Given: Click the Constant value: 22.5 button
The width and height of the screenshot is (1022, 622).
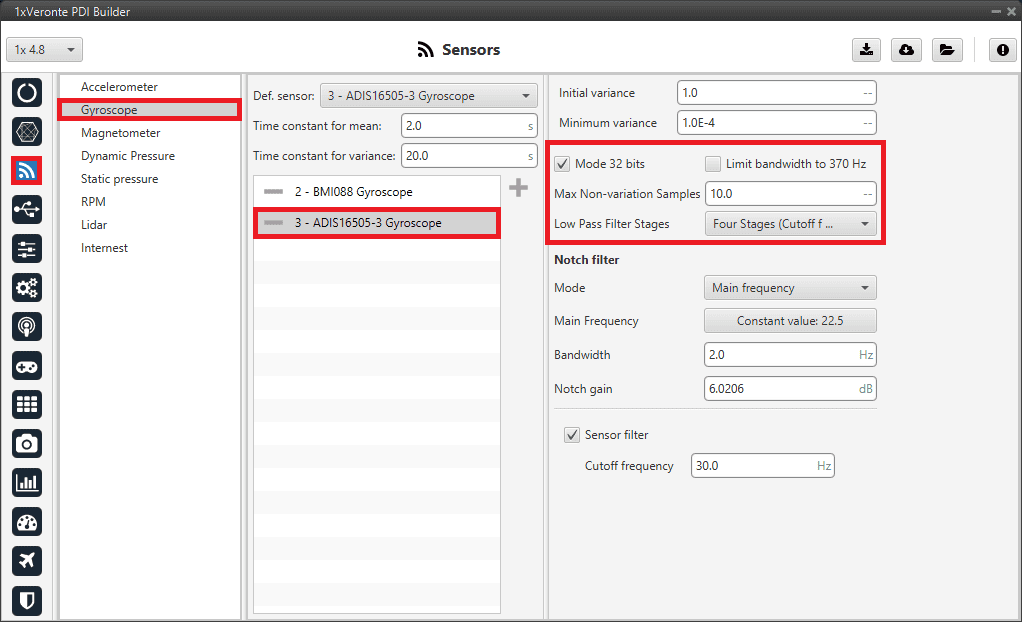Looking at the screenshot, I should click(790, 321).
